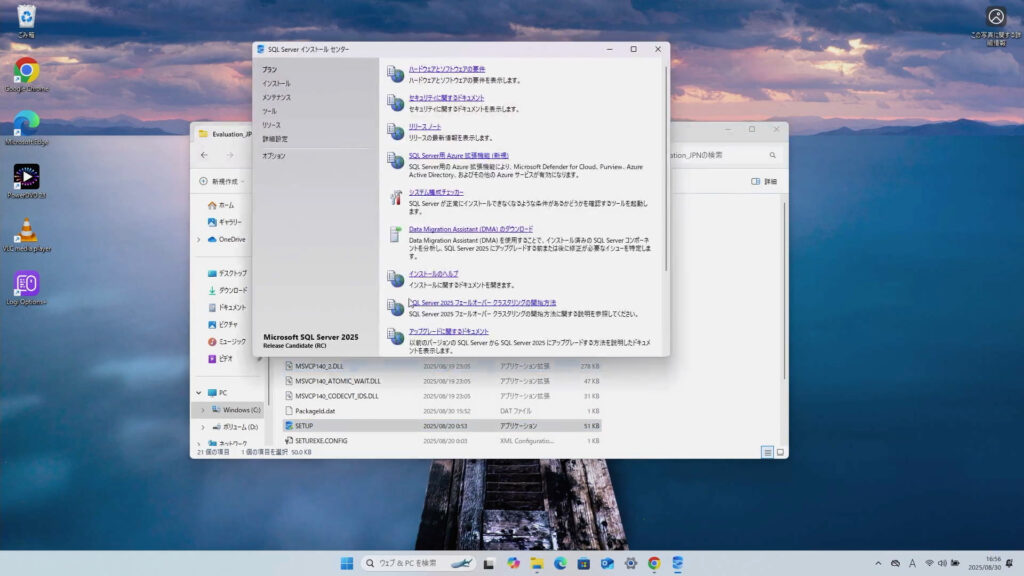Open the セキュリティに関するドキュメント link
Image resolution: width=1024 pixels, height=576 pixels.
[x=447, y=97]
